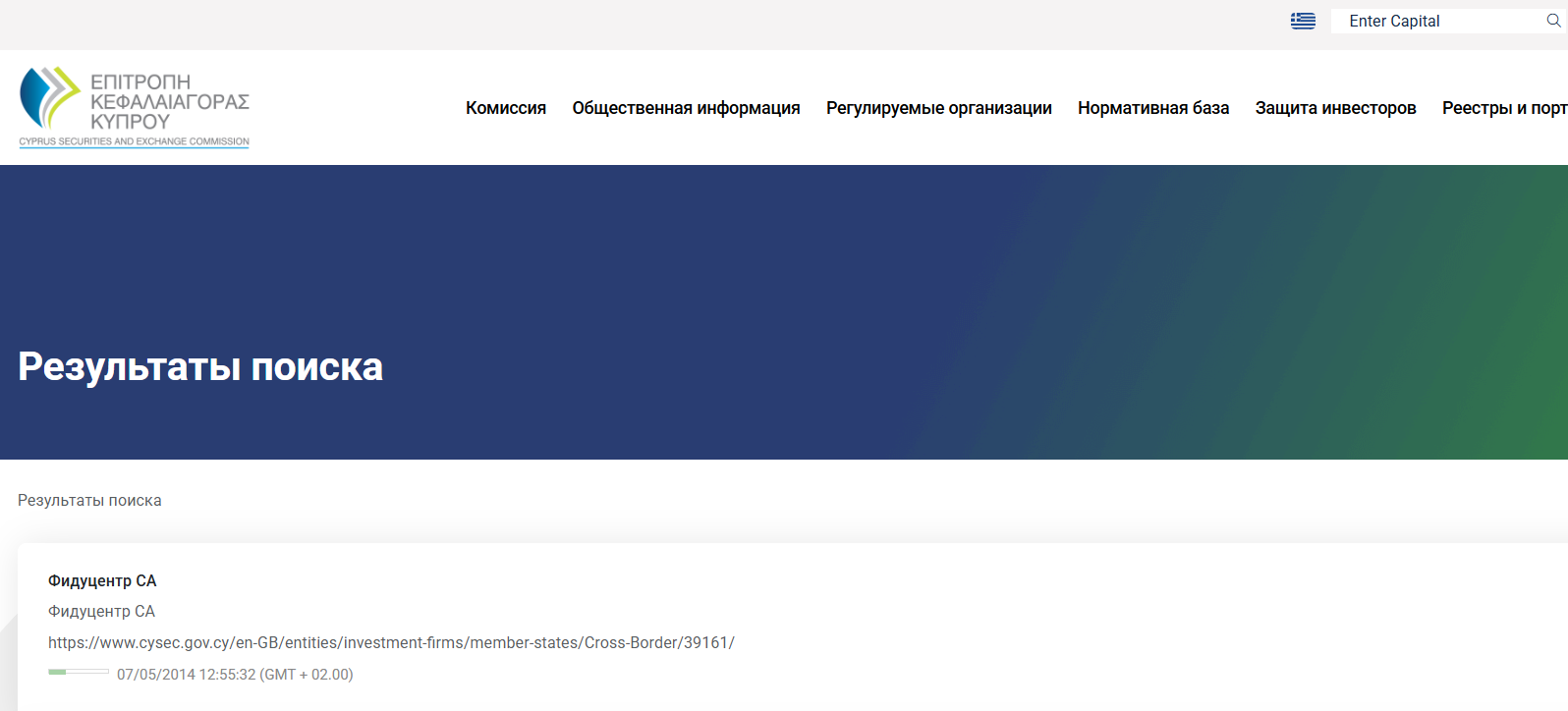Expand the Защита инвесторов menu
This screenshot has width=1568, height=711.
(1335, 108)
